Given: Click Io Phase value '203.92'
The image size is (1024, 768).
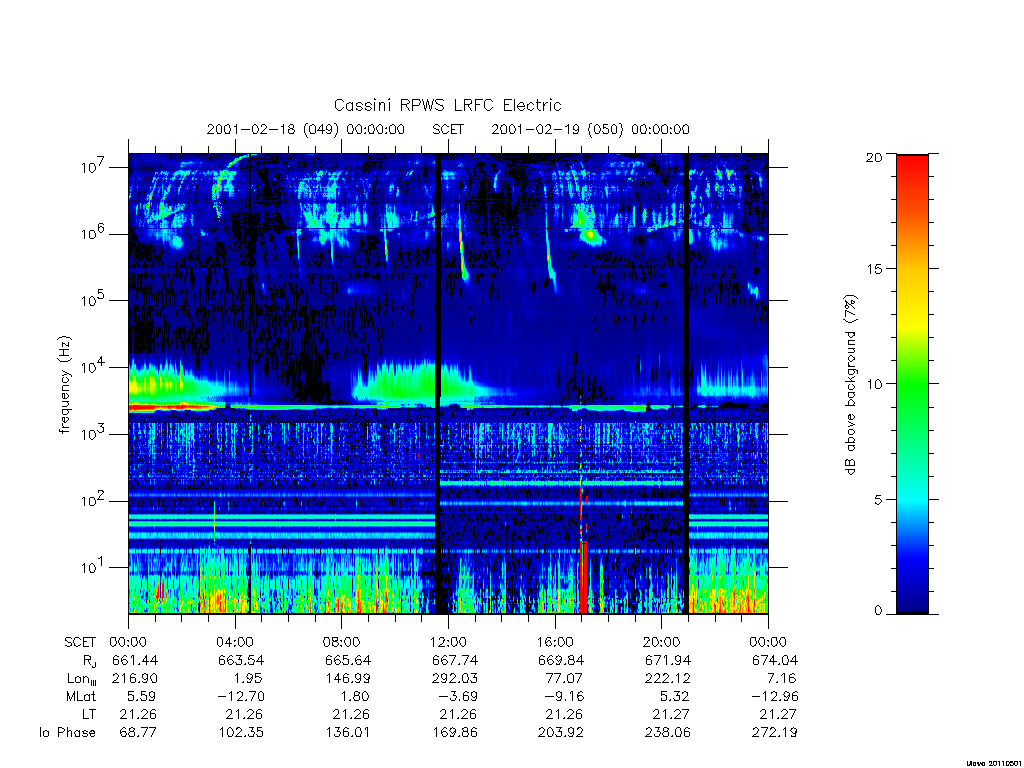Looking at the screenshot, I should click(x=561, y=733).
